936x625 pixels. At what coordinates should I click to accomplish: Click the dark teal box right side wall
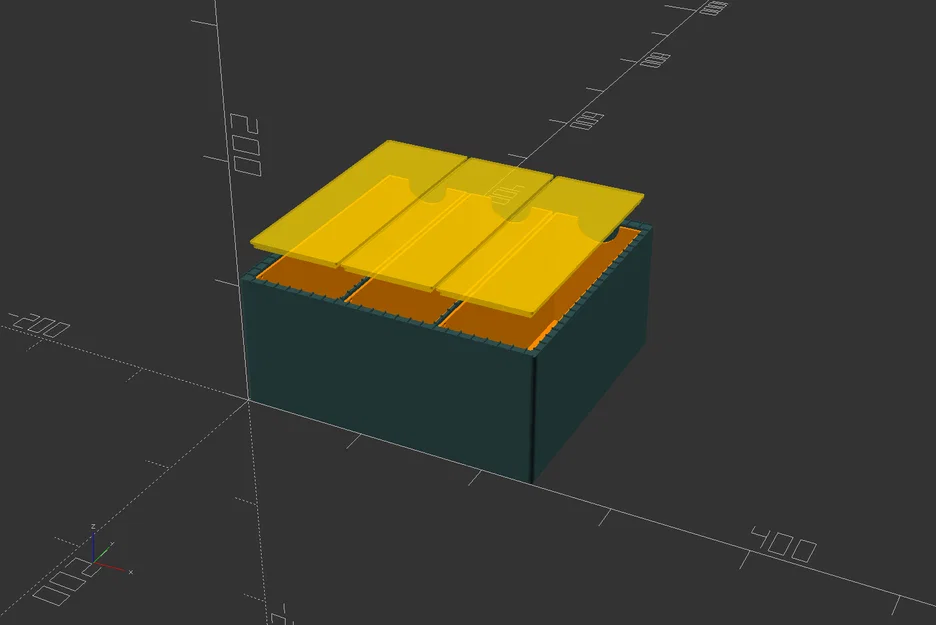(x=591, y=351)
